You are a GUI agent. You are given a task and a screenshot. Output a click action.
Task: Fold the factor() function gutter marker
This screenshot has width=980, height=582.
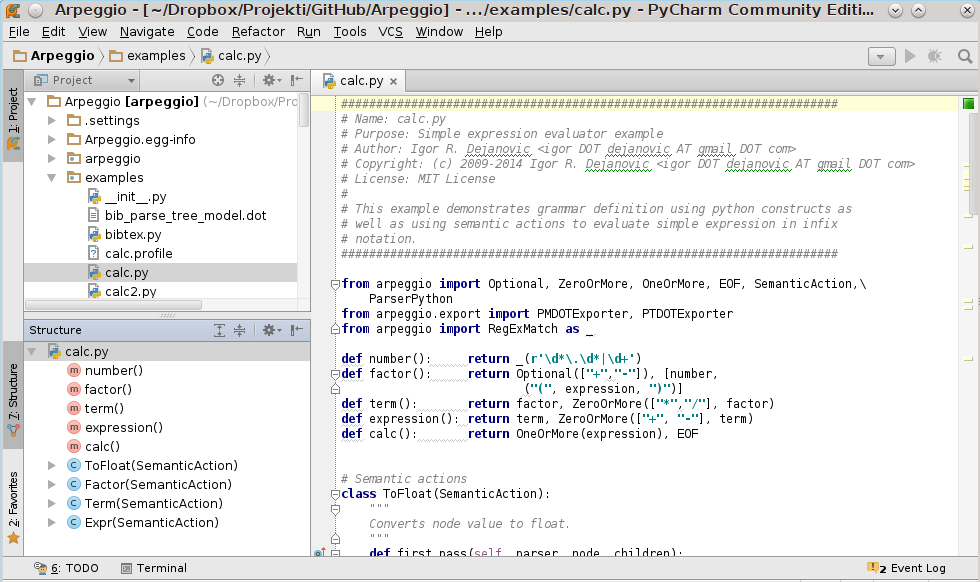click(335, 374)
